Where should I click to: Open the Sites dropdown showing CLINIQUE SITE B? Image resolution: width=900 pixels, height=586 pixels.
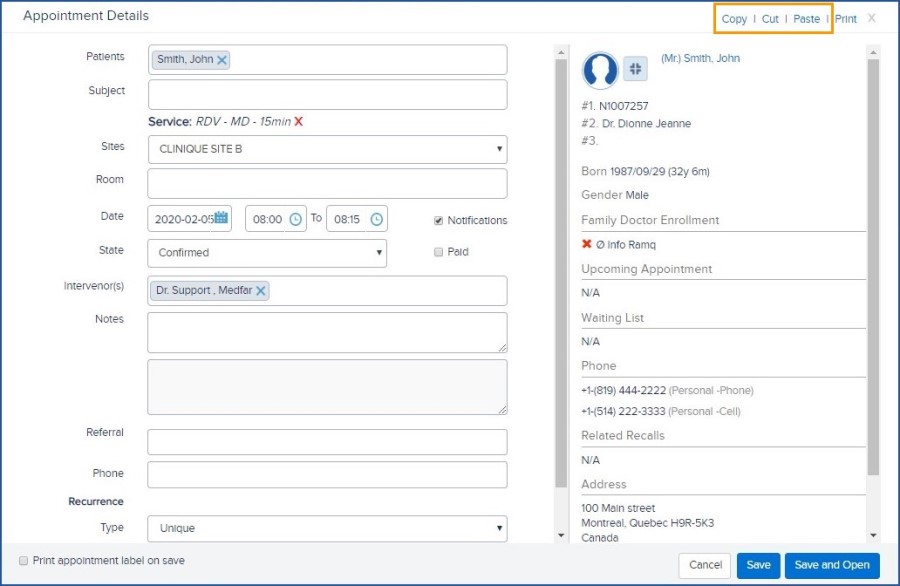(327, 148)
